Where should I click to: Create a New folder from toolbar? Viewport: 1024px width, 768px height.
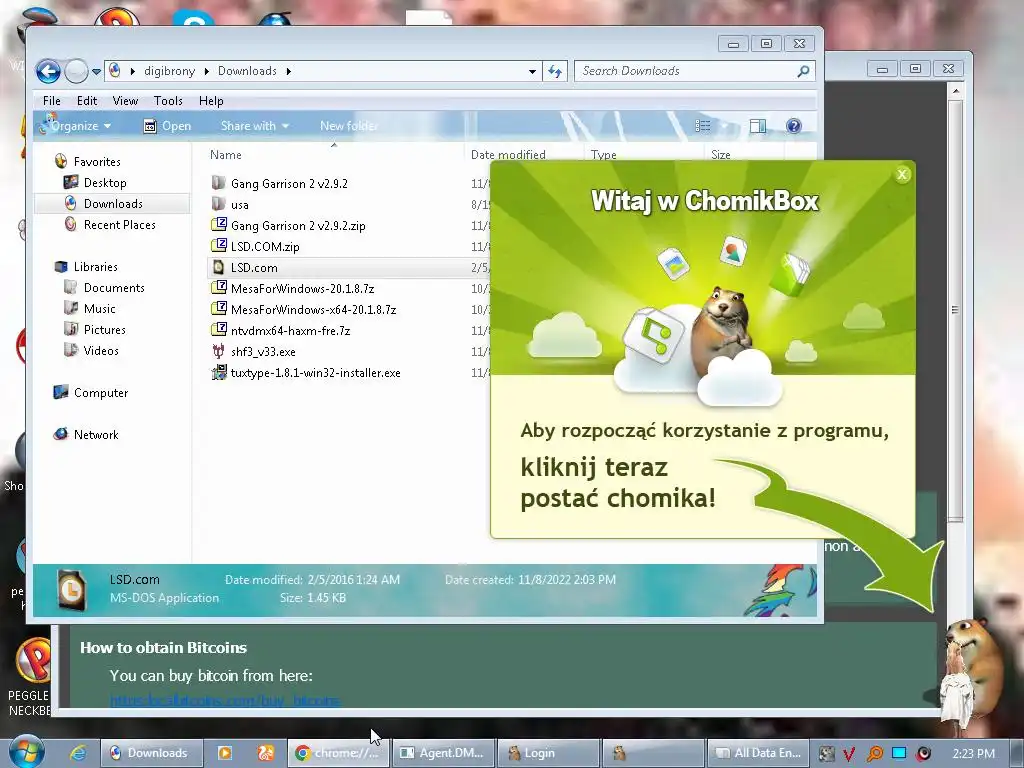pos(349,126)
